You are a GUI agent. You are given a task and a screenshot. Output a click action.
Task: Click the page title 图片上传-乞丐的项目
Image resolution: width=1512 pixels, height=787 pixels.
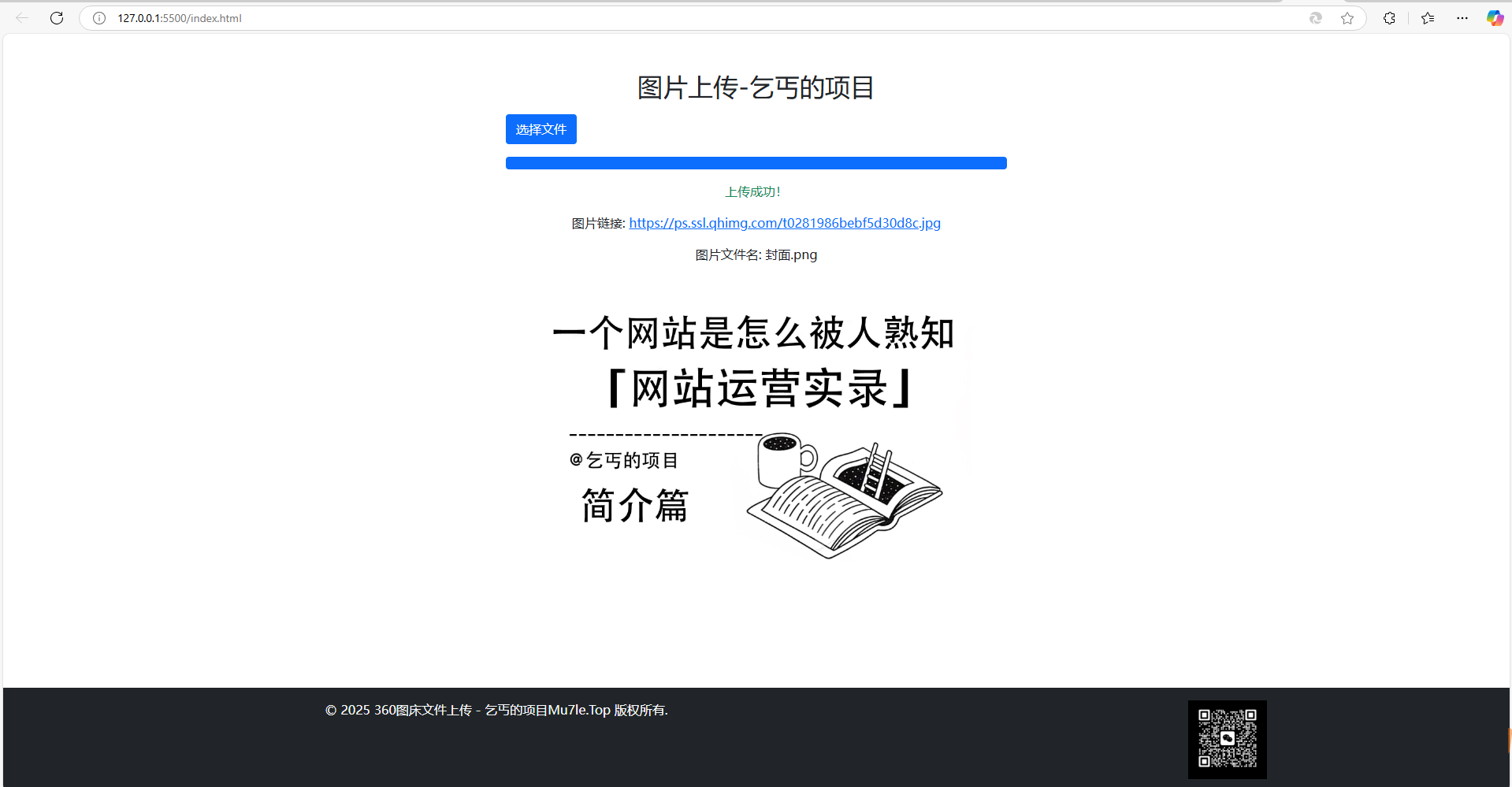coord(755,87)
